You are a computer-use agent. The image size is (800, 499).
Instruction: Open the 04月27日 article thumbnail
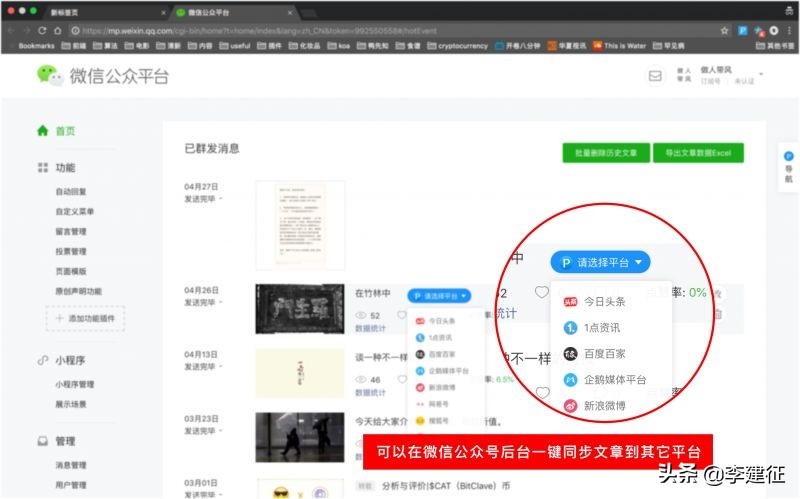point(300,225)
